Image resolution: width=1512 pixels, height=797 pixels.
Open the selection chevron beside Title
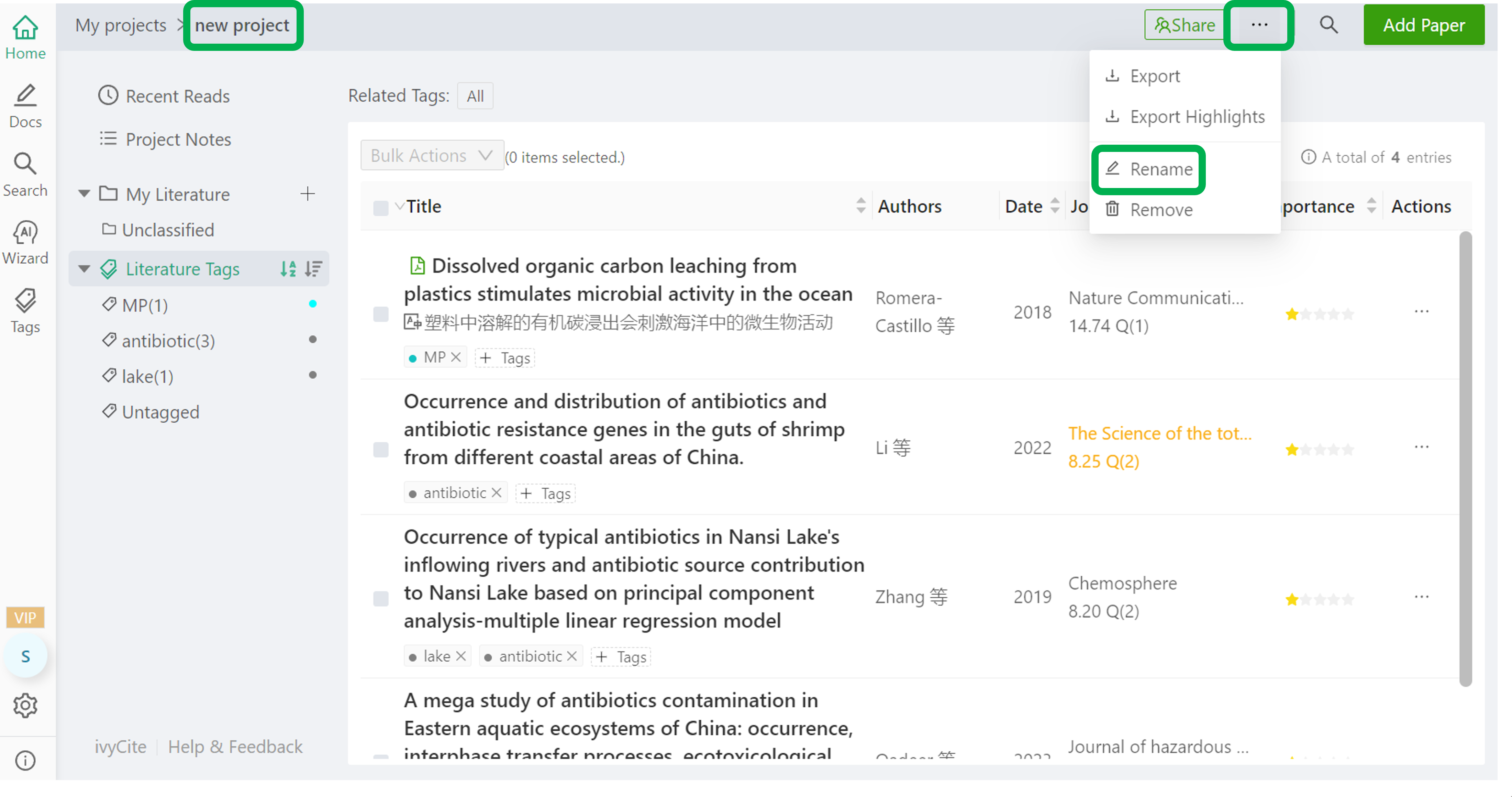click(x=399, y=206)
